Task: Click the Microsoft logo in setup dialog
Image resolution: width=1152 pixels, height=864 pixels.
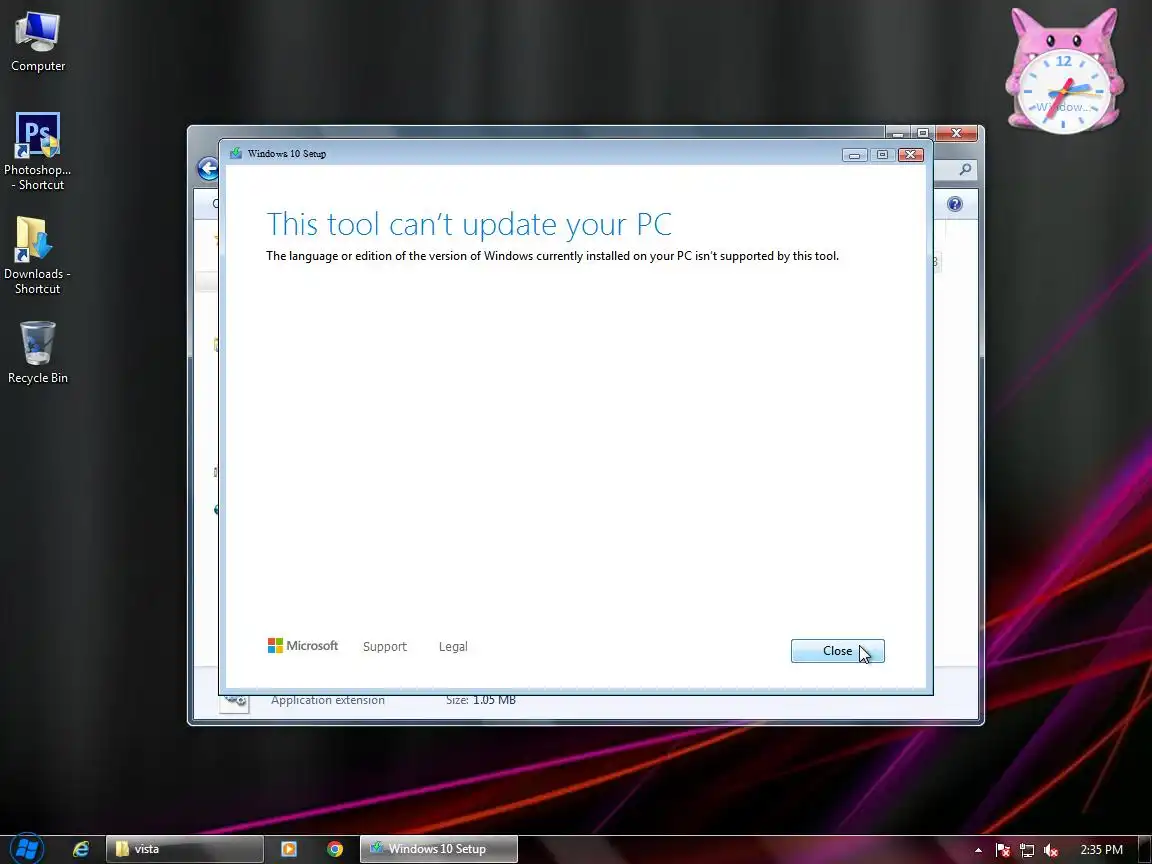Action: pyautogui.click(x=303, y=646)
